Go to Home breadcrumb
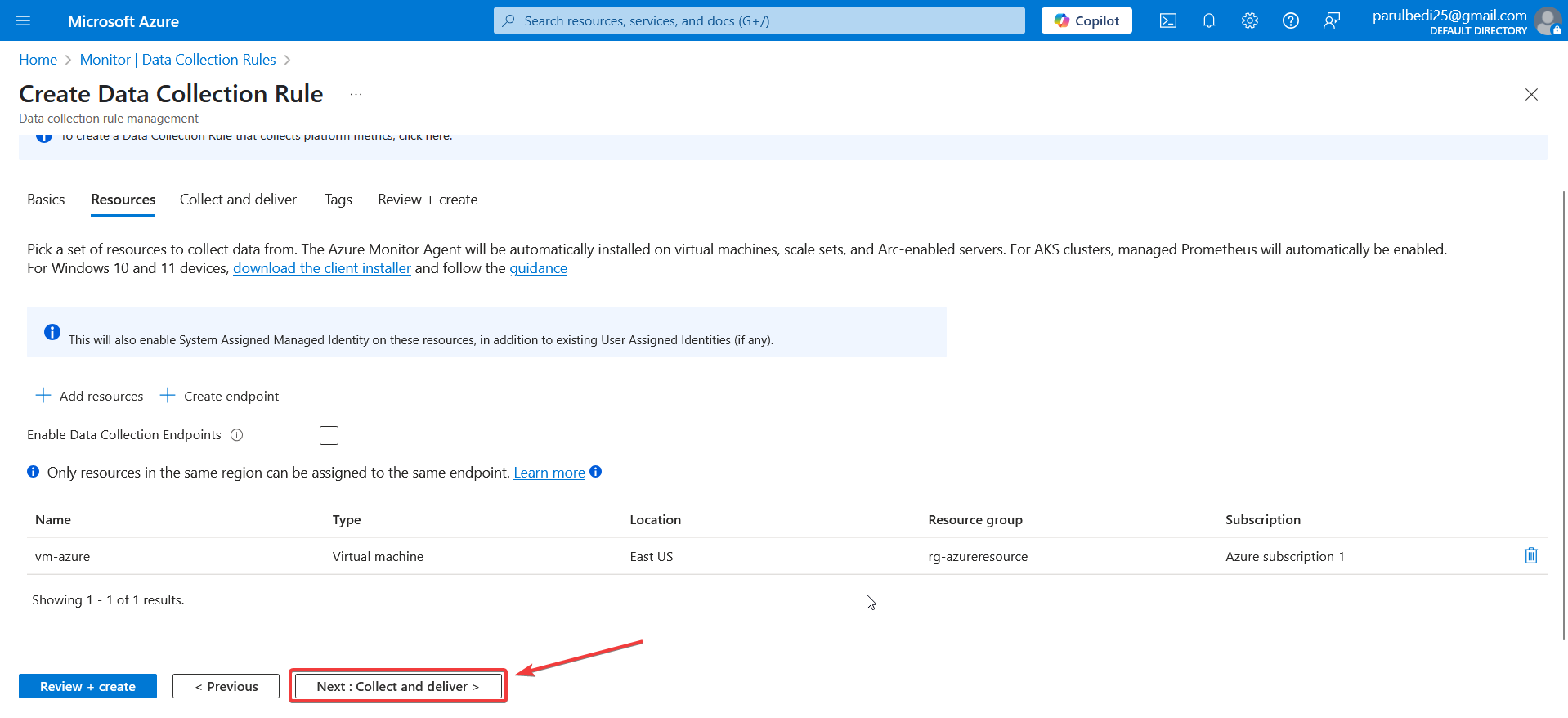Screen dimensions: 1568x718 pyautogui.click(x=38, y=60)
